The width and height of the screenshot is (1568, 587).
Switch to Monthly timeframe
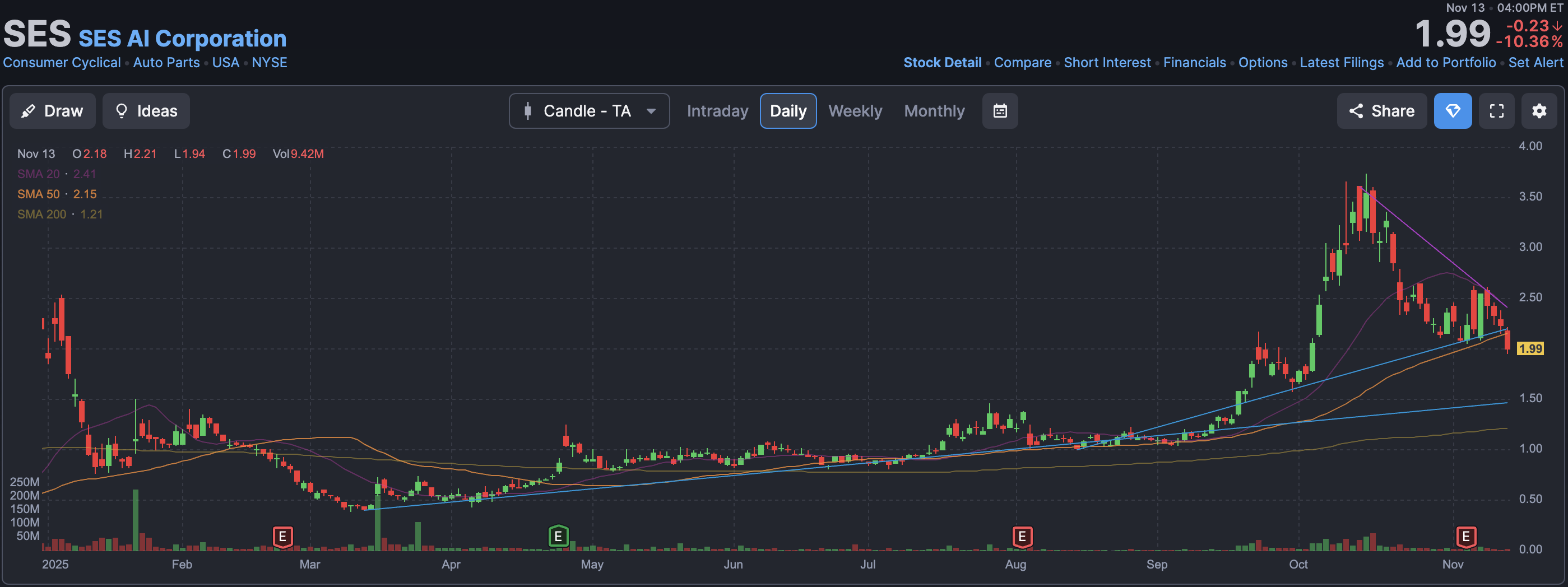point(934,111)
